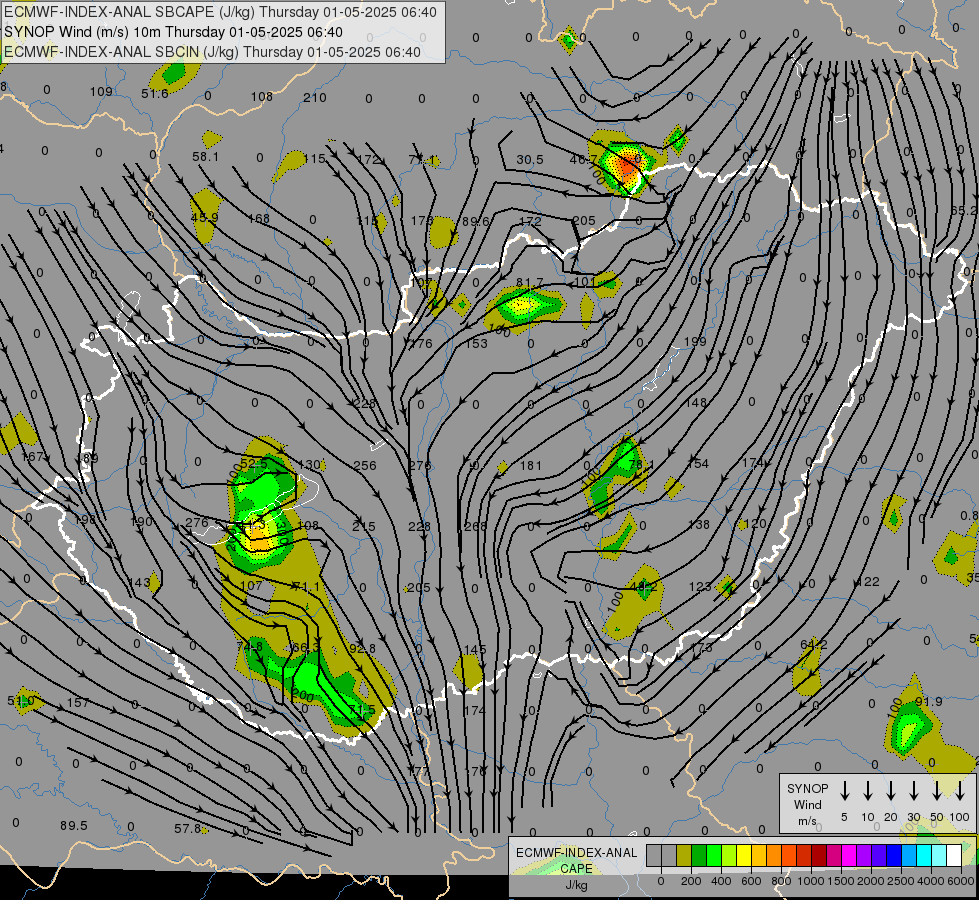Click the 2500 tick label on the CAPE scale
The width and height of the screenshot is (979, 900).
901,881
